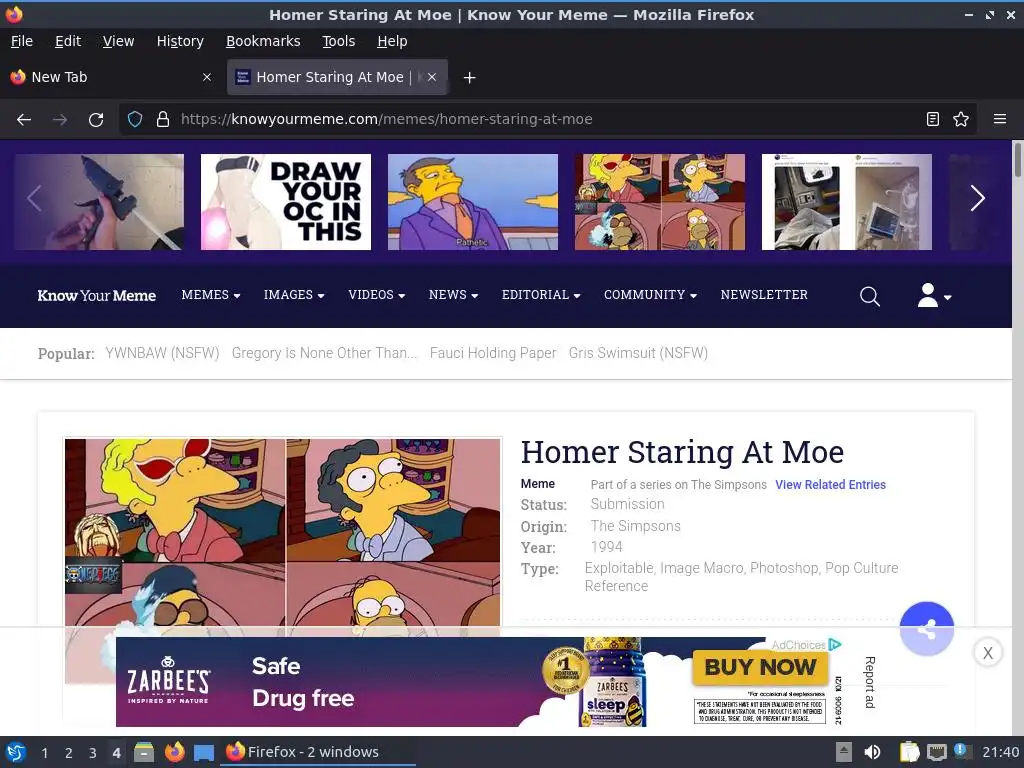Screen dimensions: 1024x768
Task: Open the Know Your Meme search icon
Action: coord(869,296)
